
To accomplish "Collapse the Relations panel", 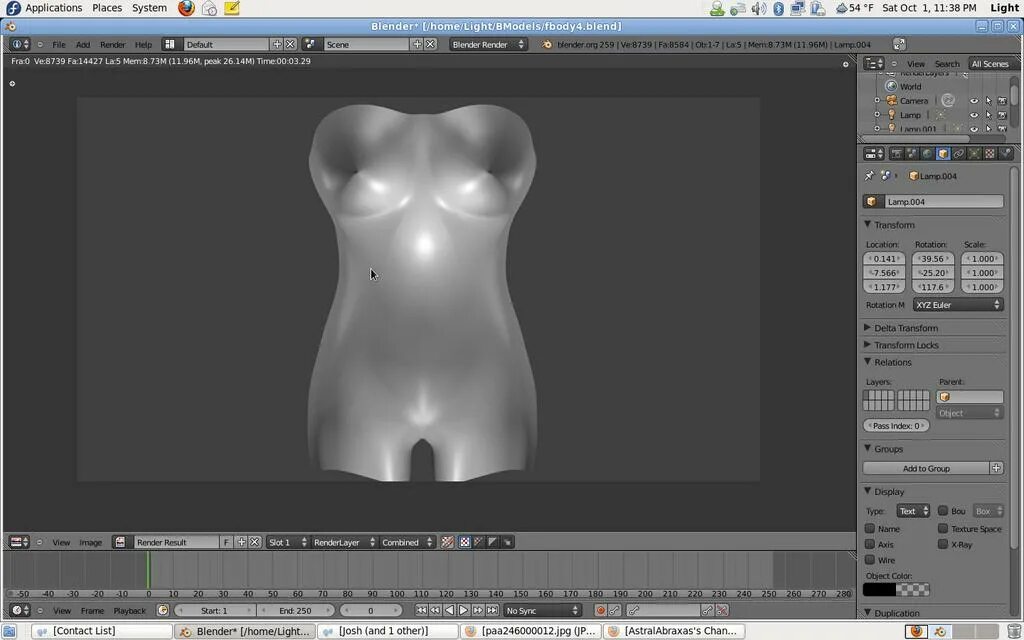I will [x=892, y=362].
